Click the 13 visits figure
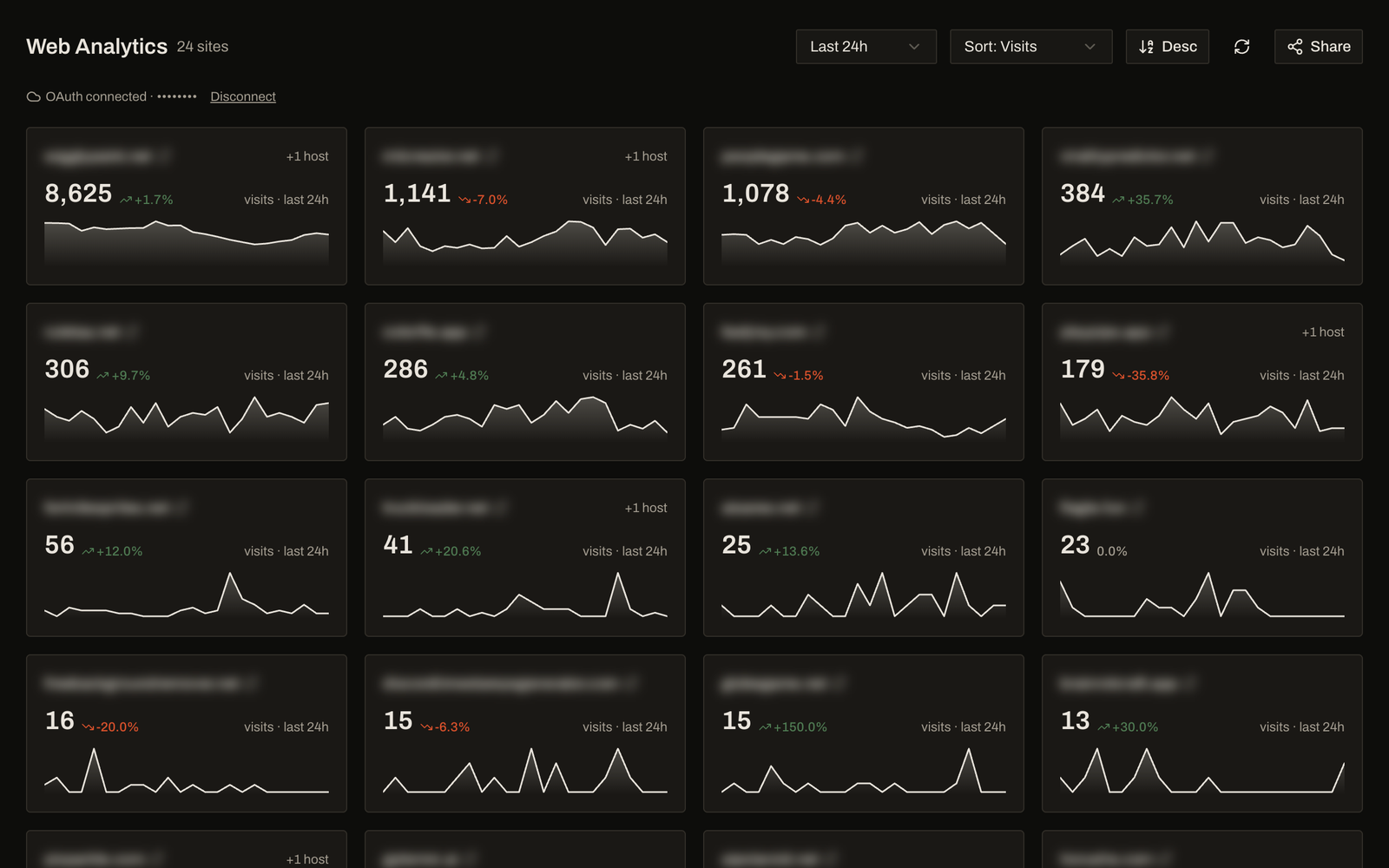1389x868 pixels. (x=1076, y=721)
